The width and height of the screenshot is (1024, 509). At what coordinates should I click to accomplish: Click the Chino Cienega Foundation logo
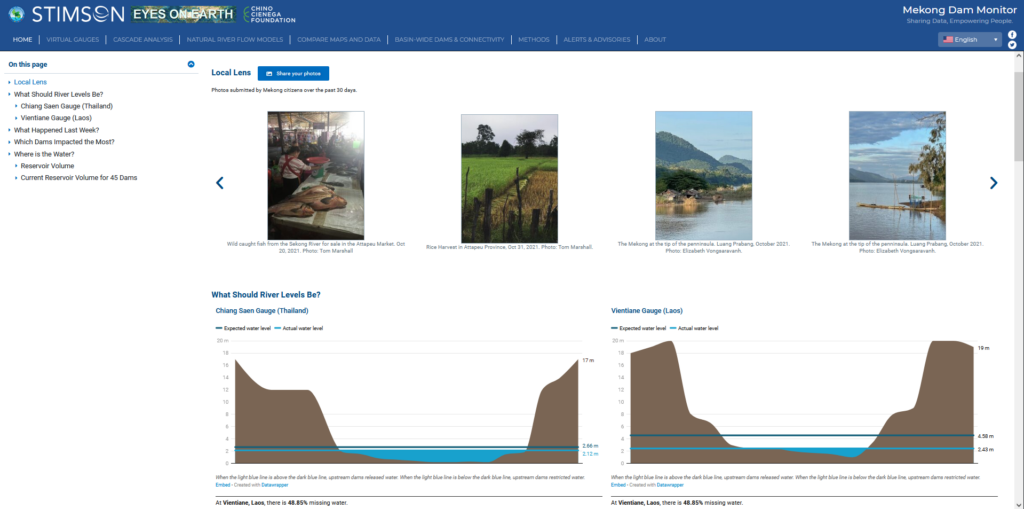tap(268, 14)
